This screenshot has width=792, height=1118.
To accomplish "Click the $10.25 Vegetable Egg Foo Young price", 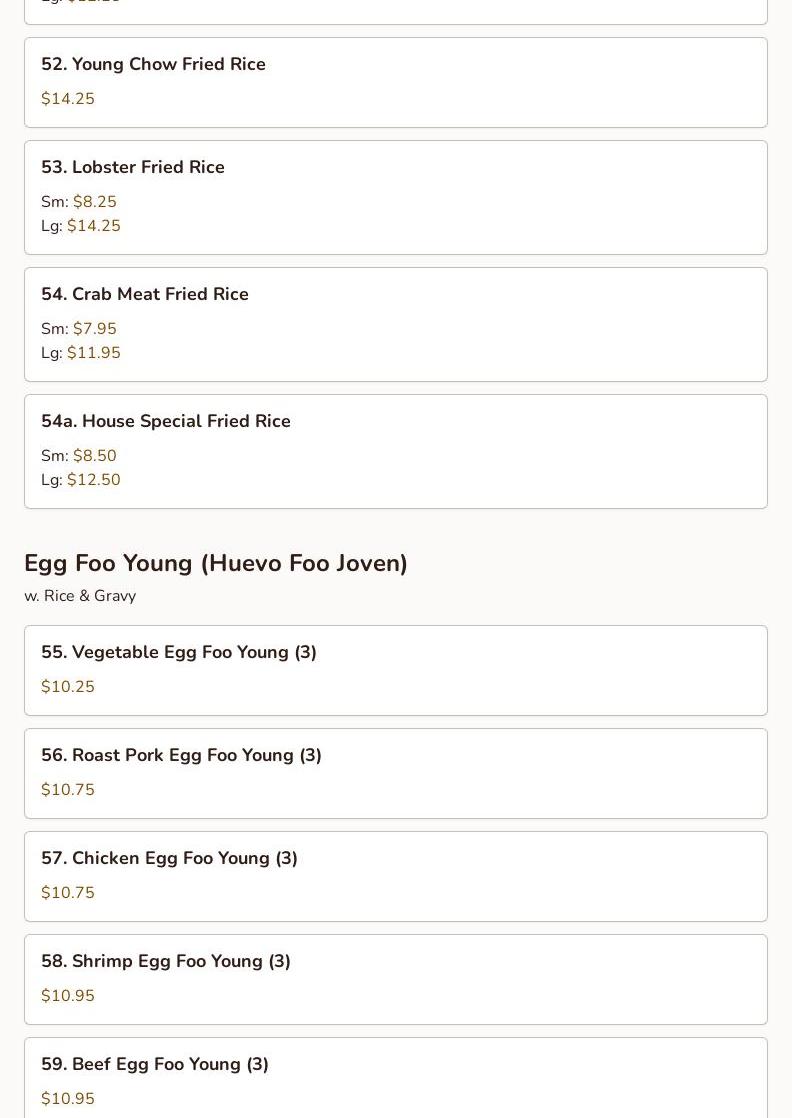I will point(68,687).
